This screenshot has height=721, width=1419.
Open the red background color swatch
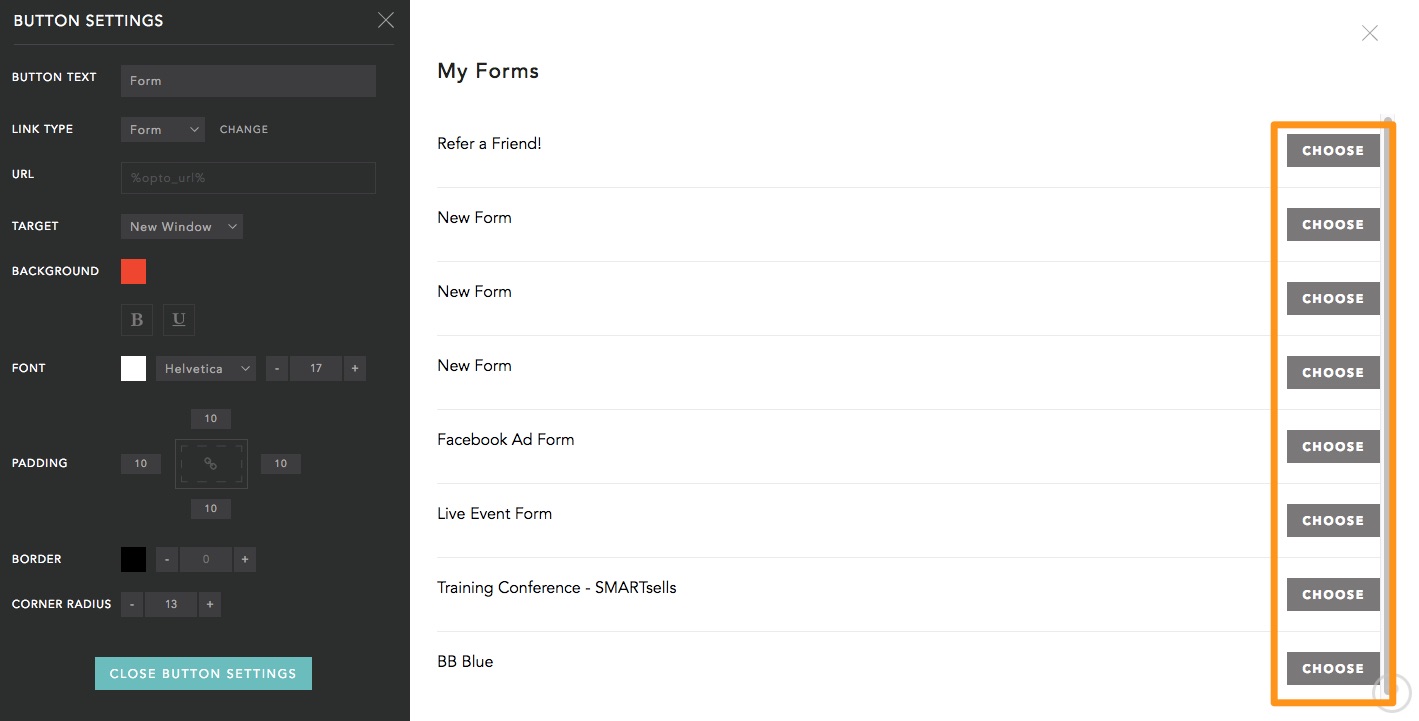[x=133, y=271]
